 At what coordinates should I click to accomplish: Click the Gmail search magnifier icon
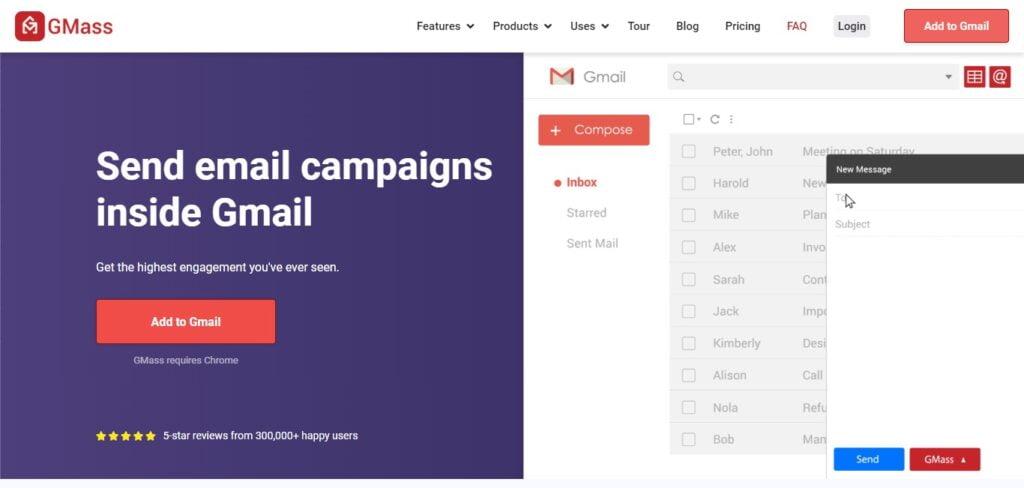coord(679,77)
